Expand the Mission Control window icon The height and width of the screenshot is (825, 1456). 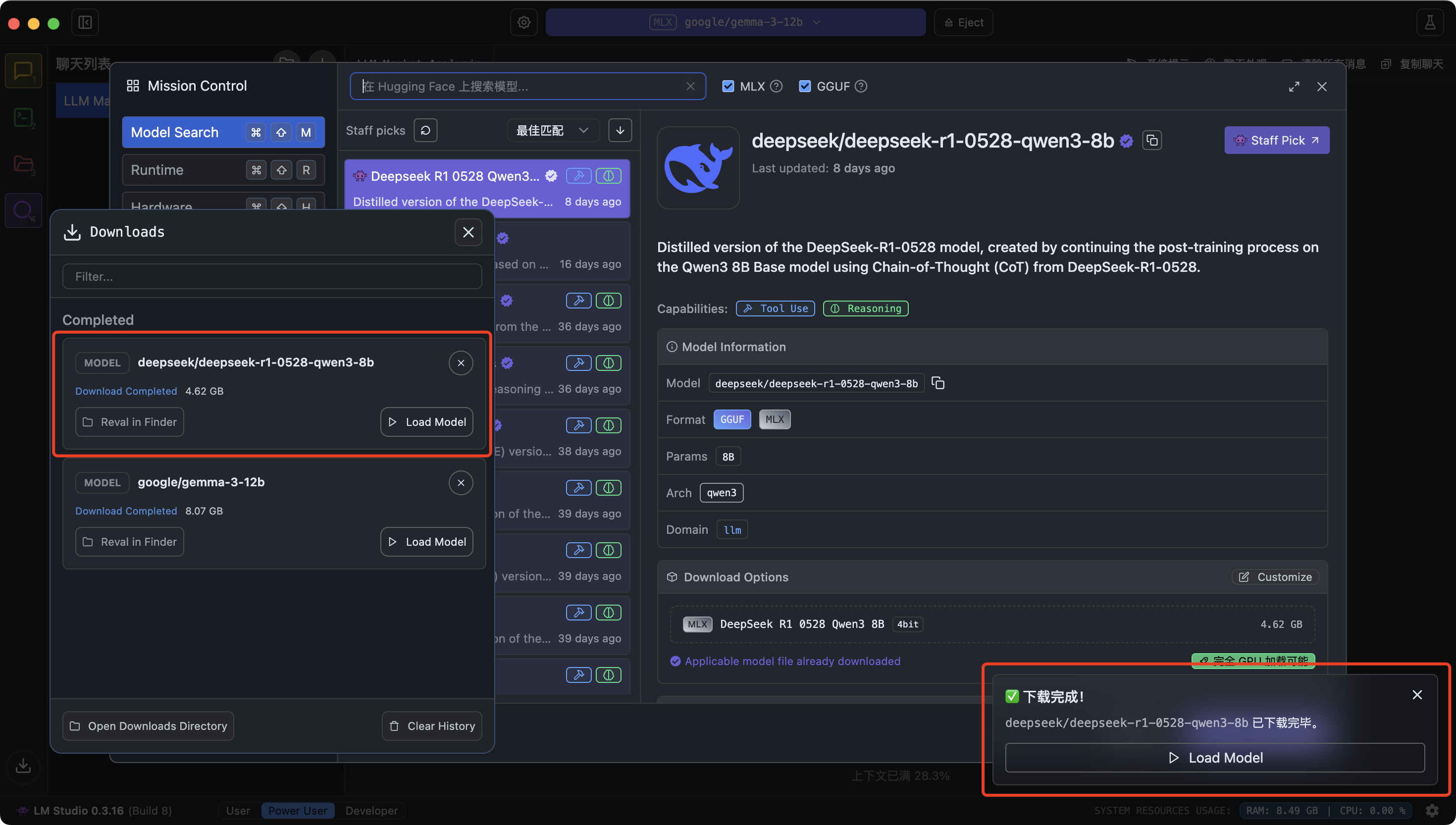(1294, 87)
